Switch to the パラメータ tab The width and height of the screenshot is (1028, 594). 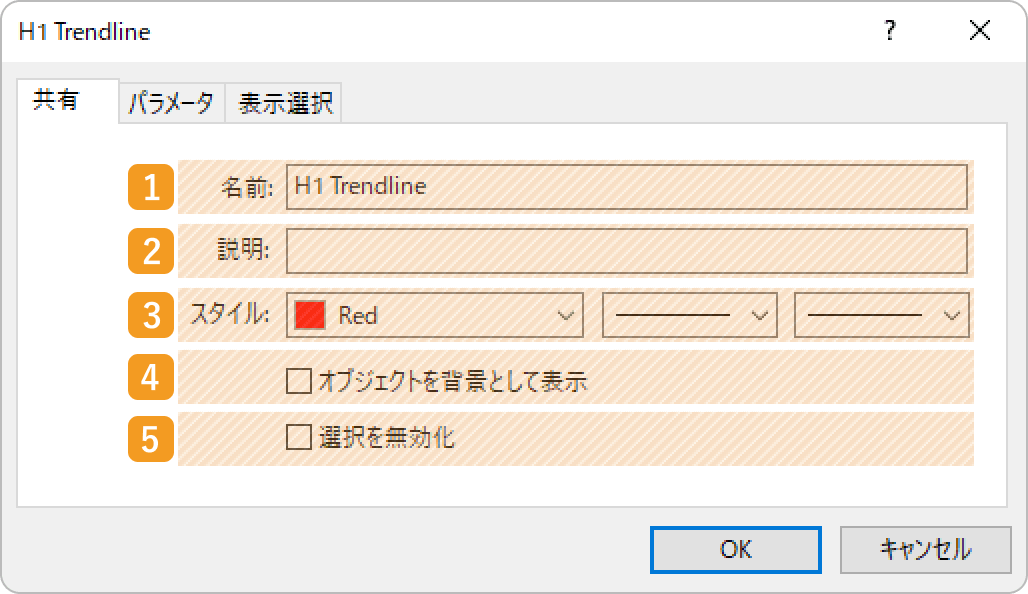[172, 103]
